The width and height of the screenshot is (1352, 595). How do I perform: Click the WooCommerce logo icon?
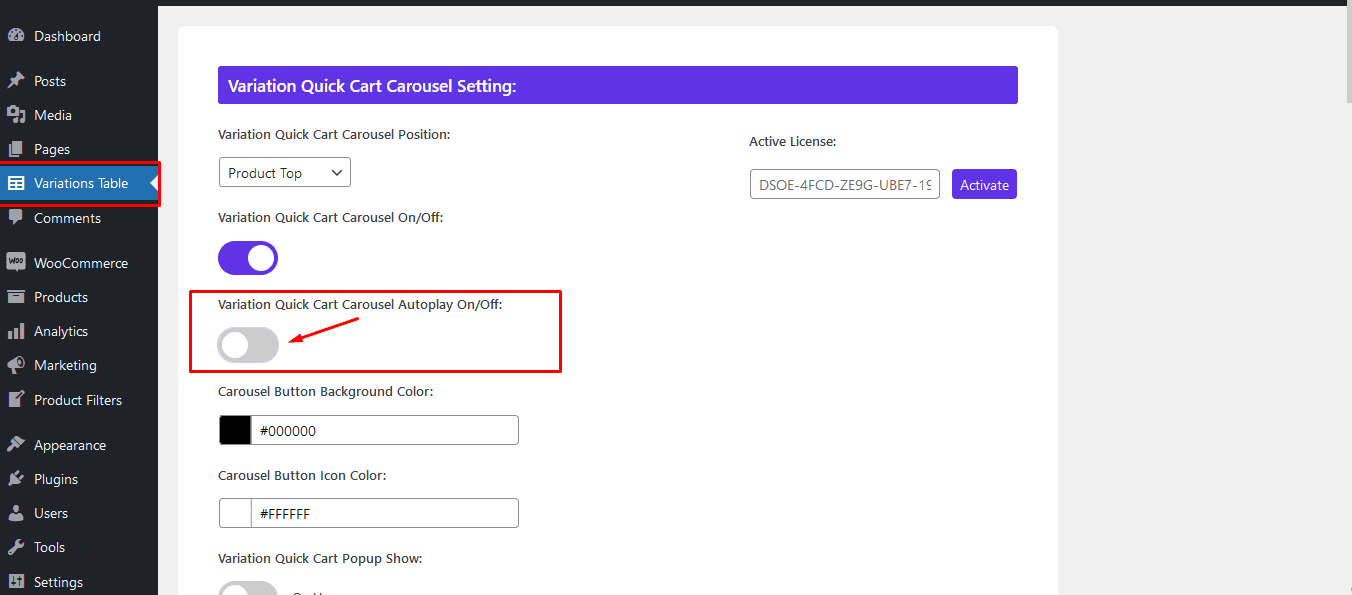pyautogui.click(x=16, y=263)
